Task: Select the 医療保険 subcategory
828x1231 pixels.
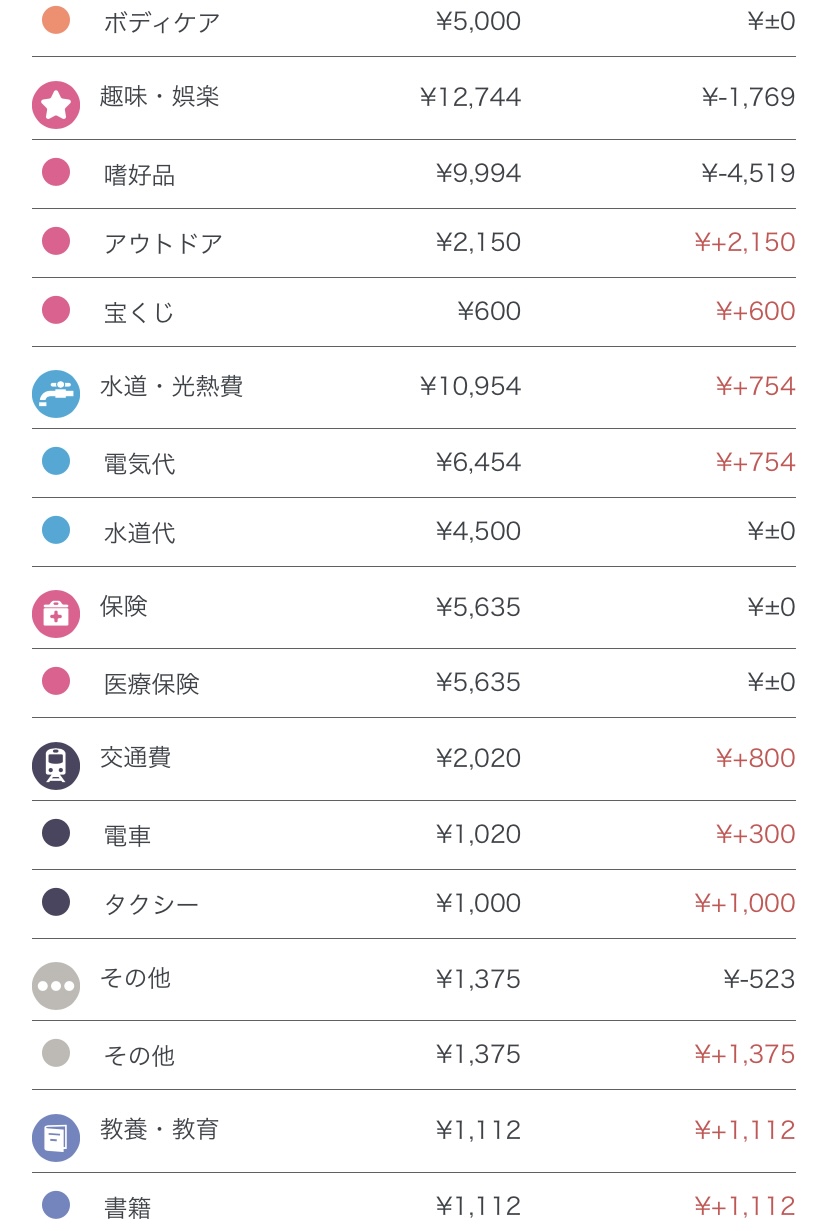Action: (x=151, y=683)
